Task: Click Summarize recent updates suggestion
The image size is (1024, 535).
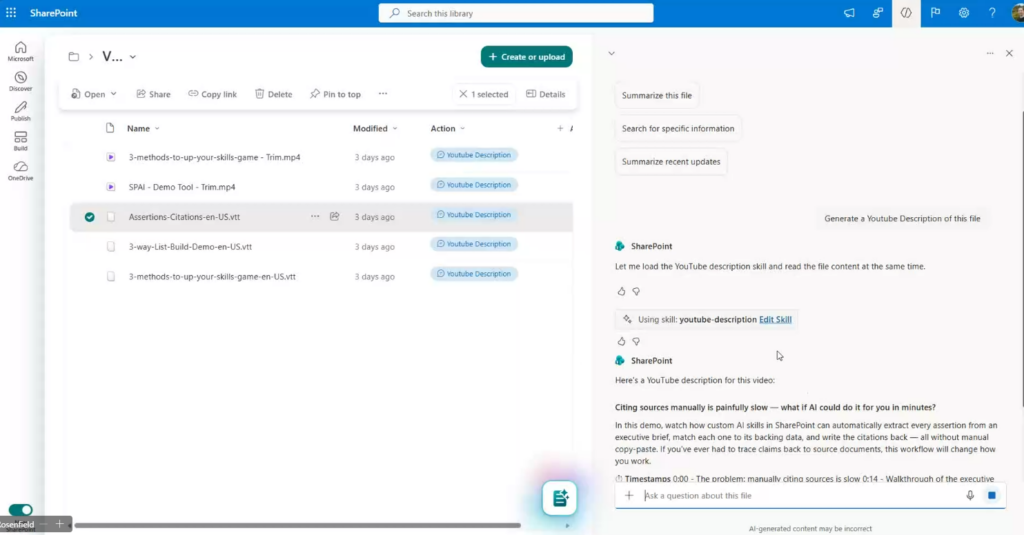Action: [x=671, y=161]
